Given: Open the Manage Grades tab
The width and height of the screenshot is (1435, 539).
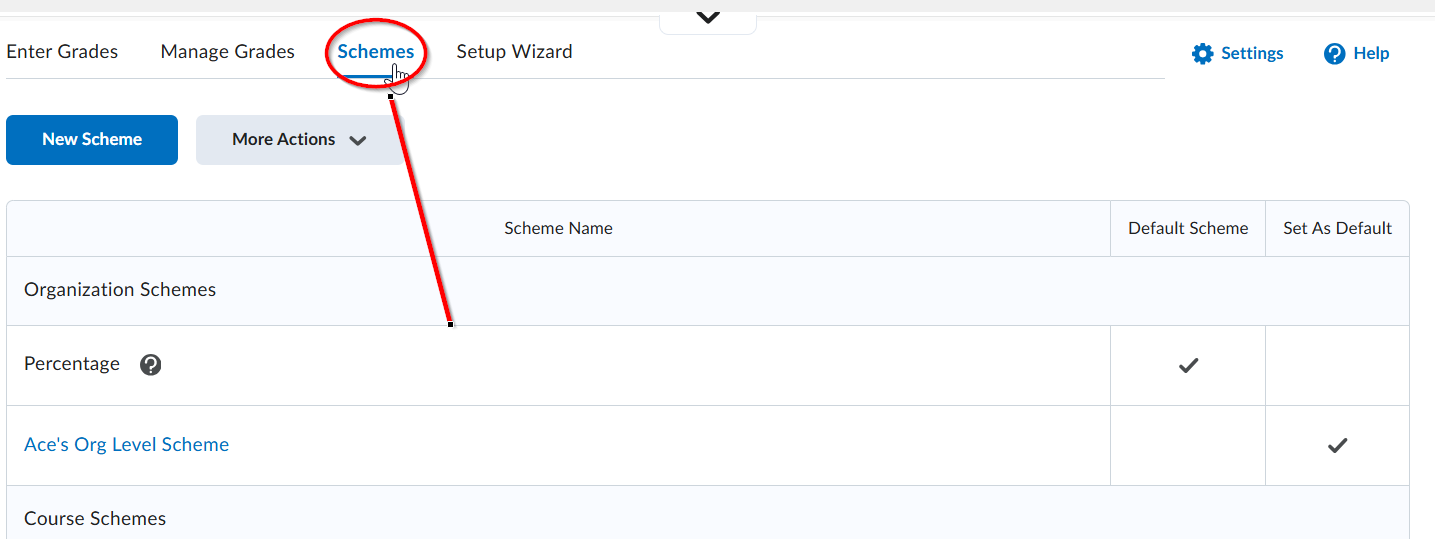Looking at the screenshot, I should 228,52.
